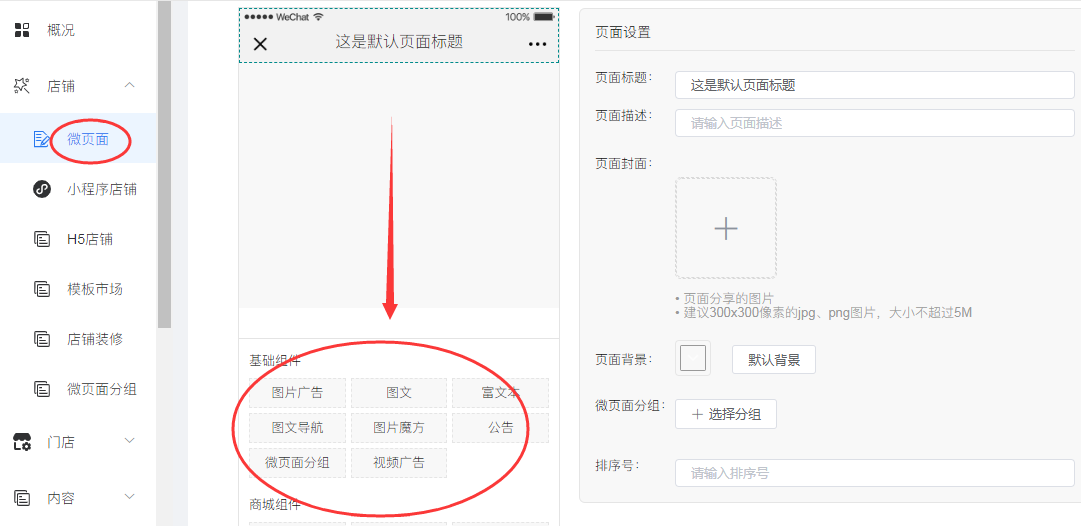The image size is (1081, 526).
Task: Add the 公告 component
Action: coord(501,427)
